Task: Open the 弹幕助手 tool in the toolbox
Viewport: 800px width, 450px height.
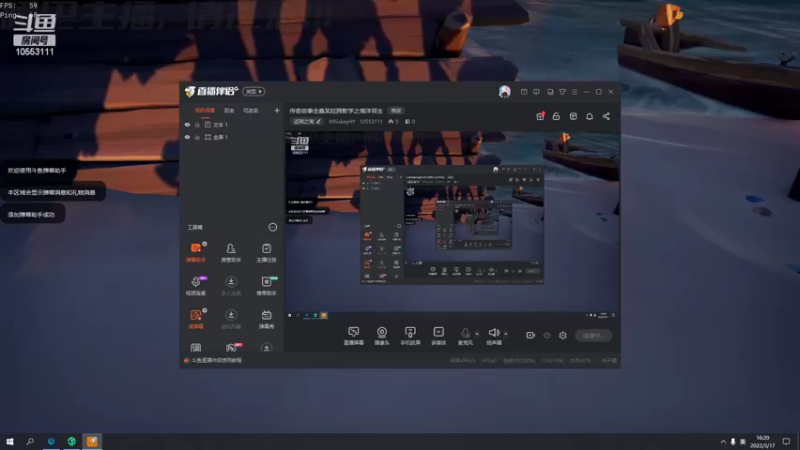Action: click(196, 253)
